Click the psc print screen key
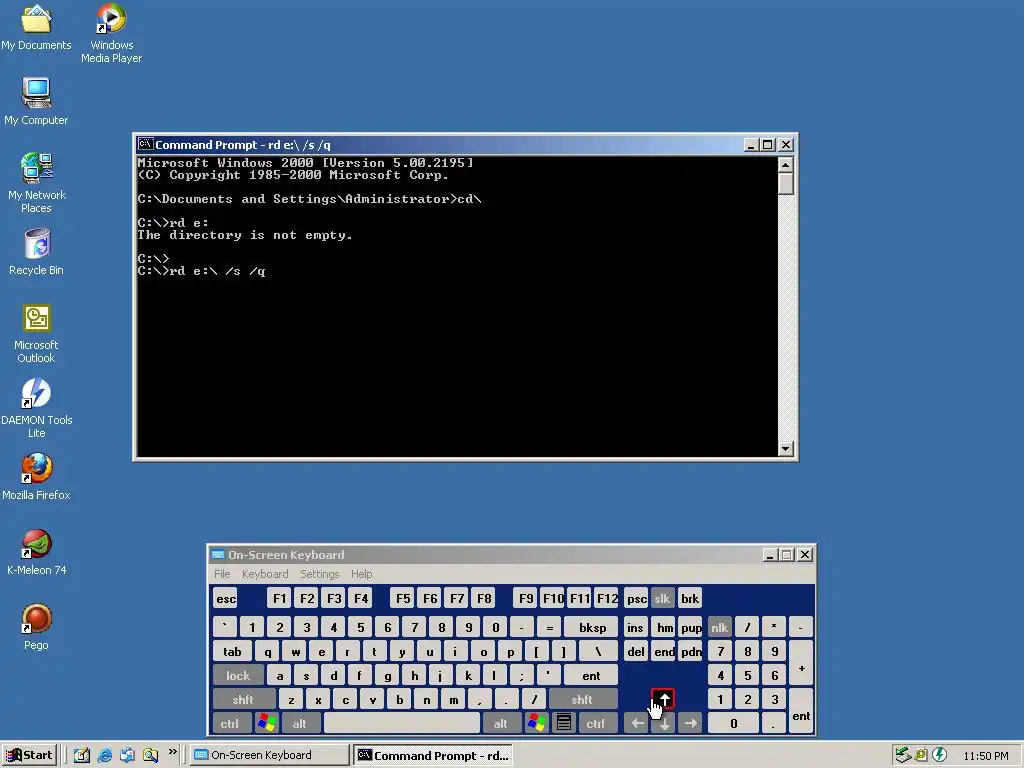 (637, 598)
